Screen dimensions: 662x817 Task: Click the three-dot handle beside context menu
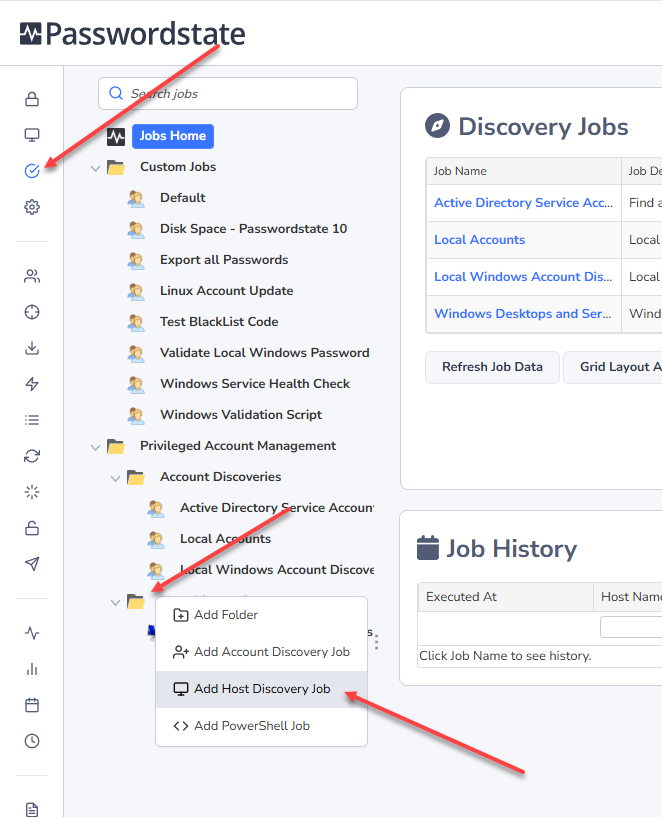tap(377, 642)
